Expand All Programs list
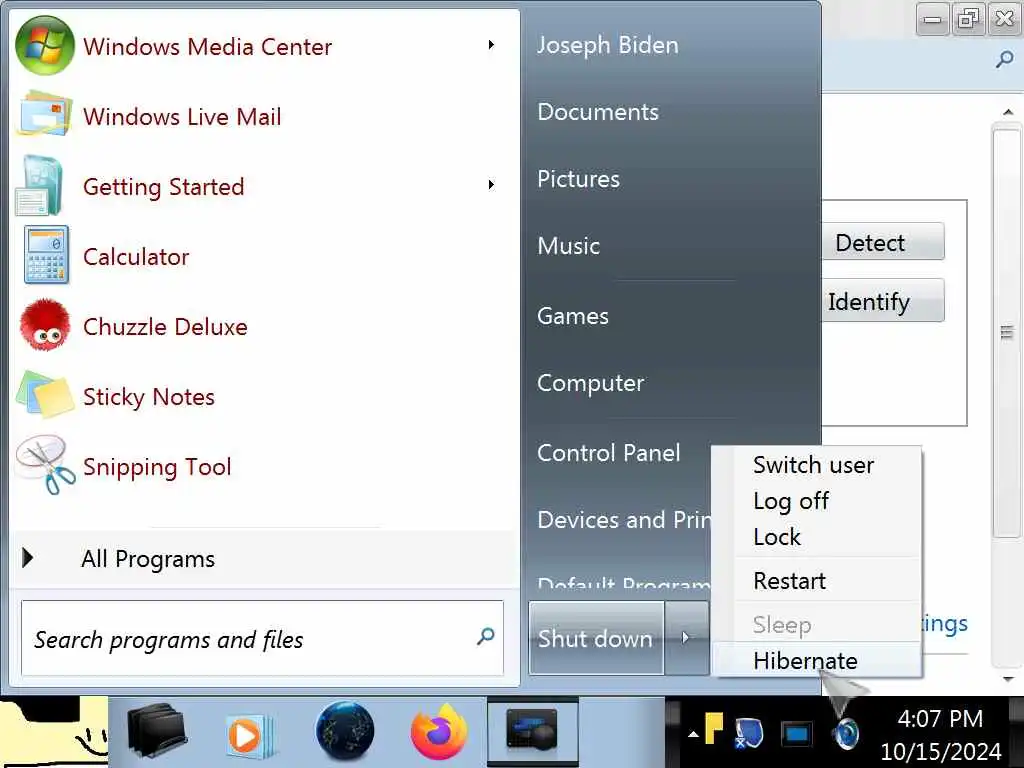This screenshot has height=768, width=1024. 264,559
